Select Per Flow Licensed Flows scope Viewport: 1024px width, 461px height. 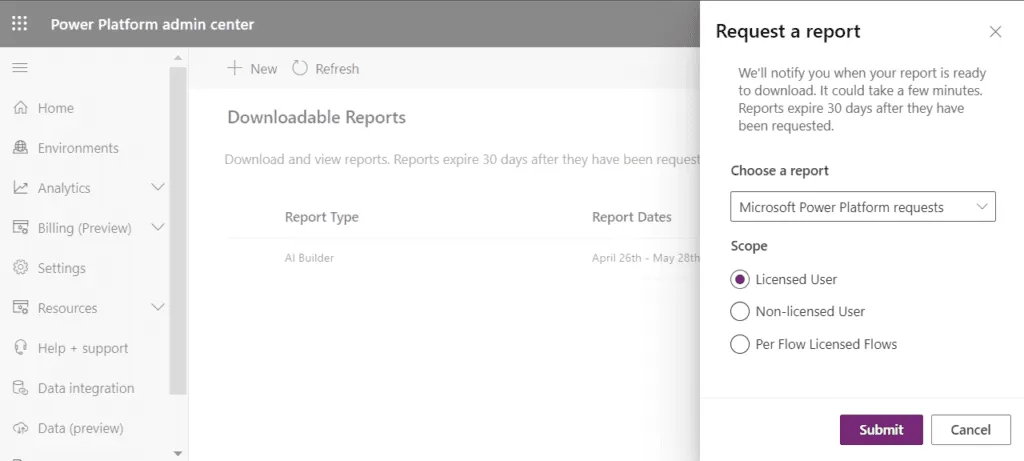(x=739, y=344)
